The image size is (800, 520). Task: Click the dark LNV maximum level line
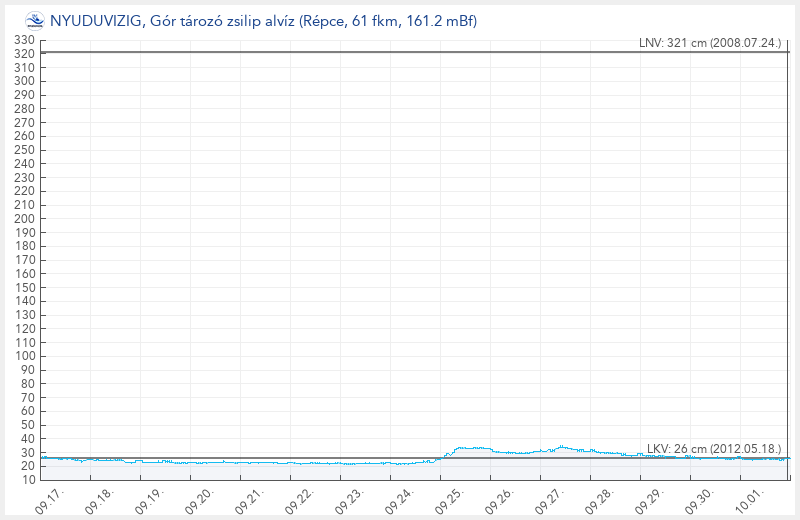[400, 52]
